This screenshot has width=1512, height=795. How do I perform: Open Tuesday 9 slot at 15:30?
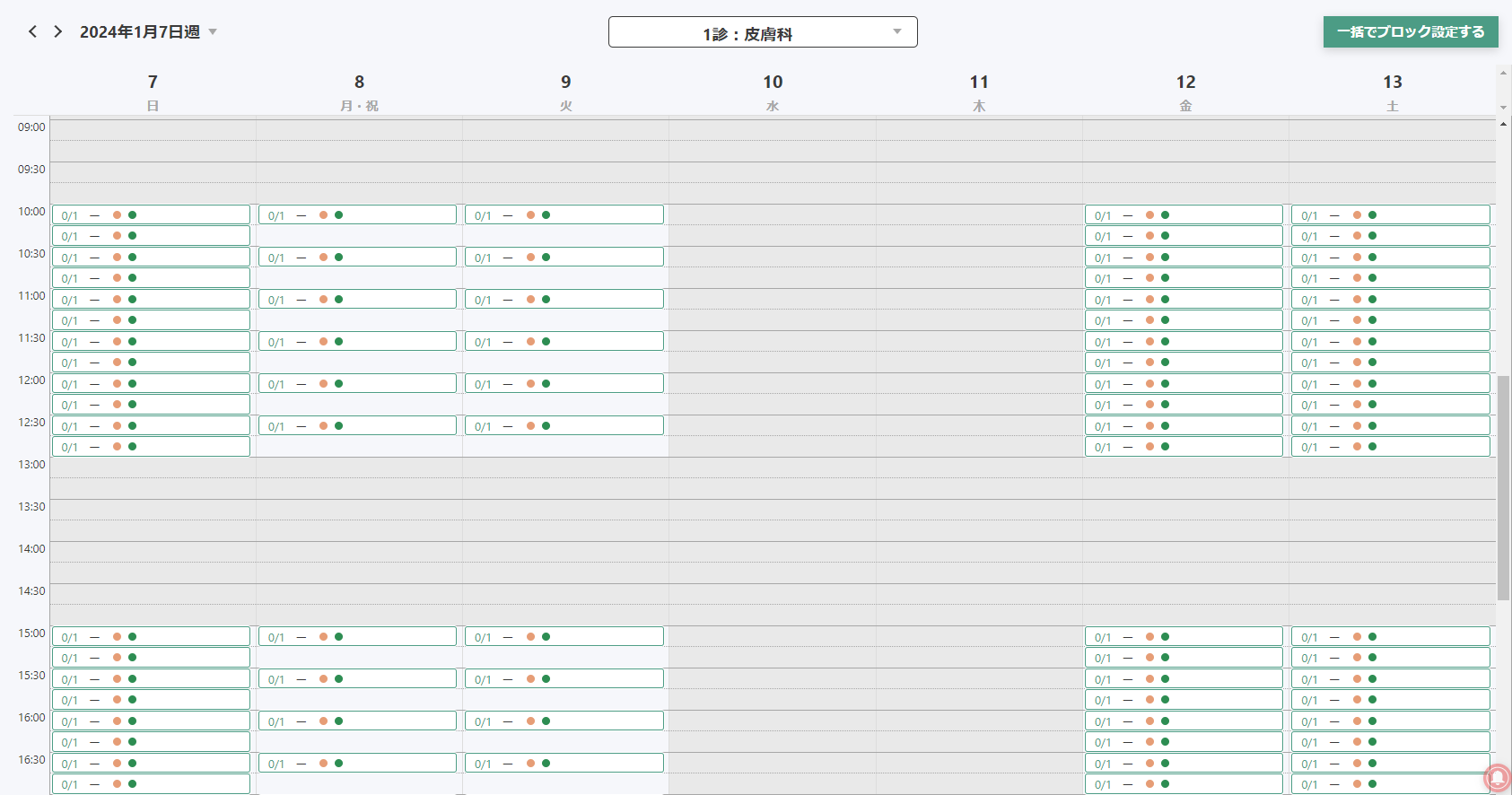coord(564,678)
